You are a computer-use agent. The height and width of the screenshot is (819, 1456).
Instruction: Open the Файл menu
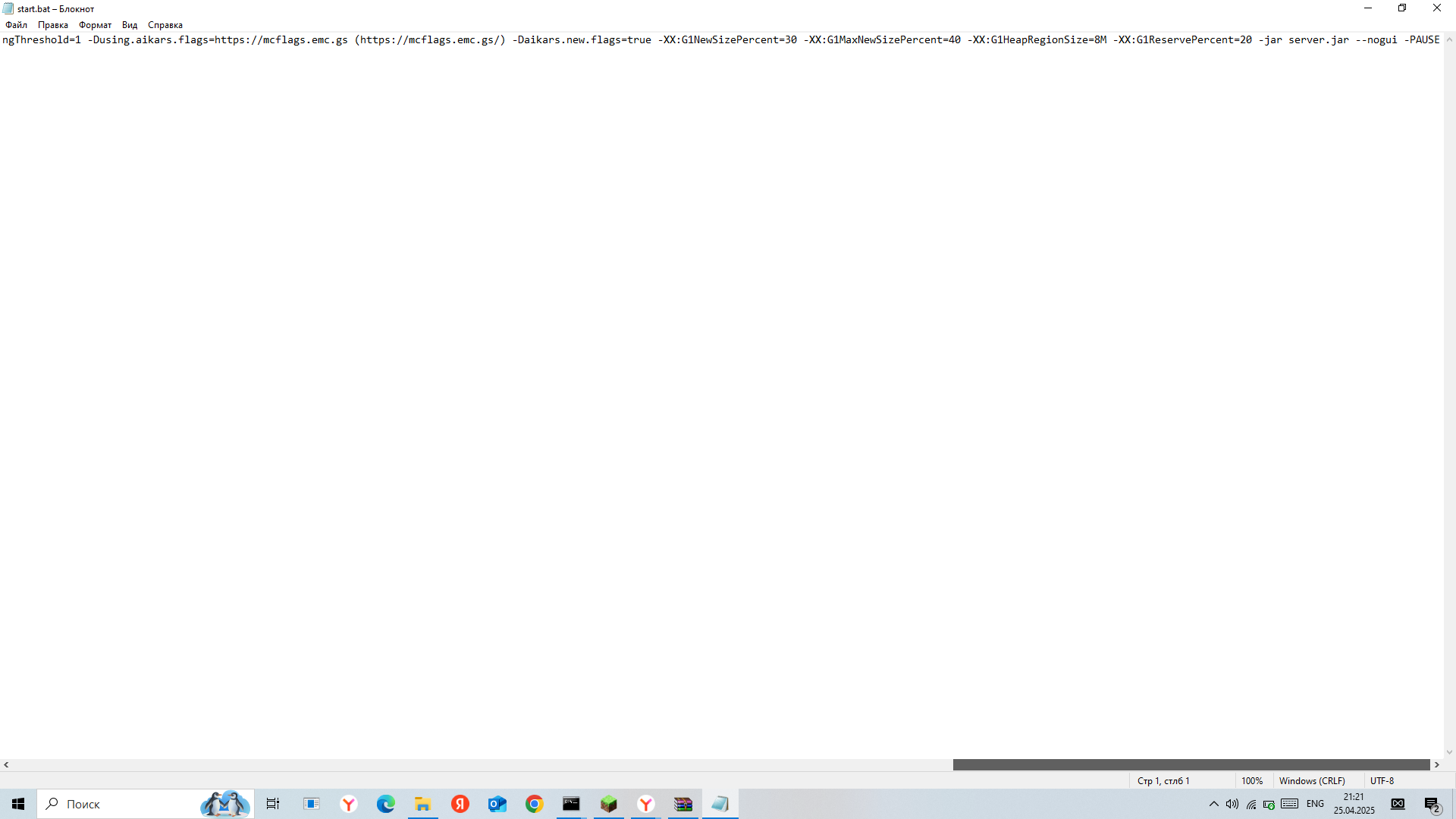tap(16, 25)
